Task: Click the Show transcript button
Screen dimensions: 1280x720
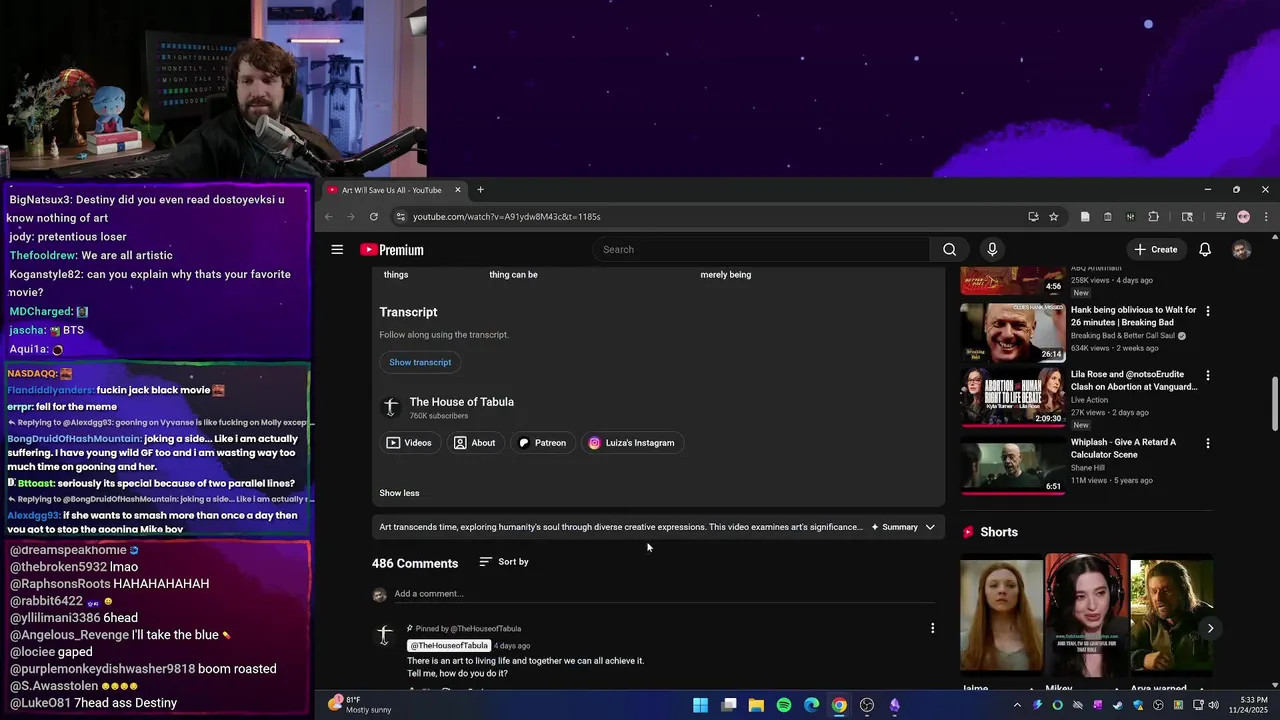Action: 420,363
